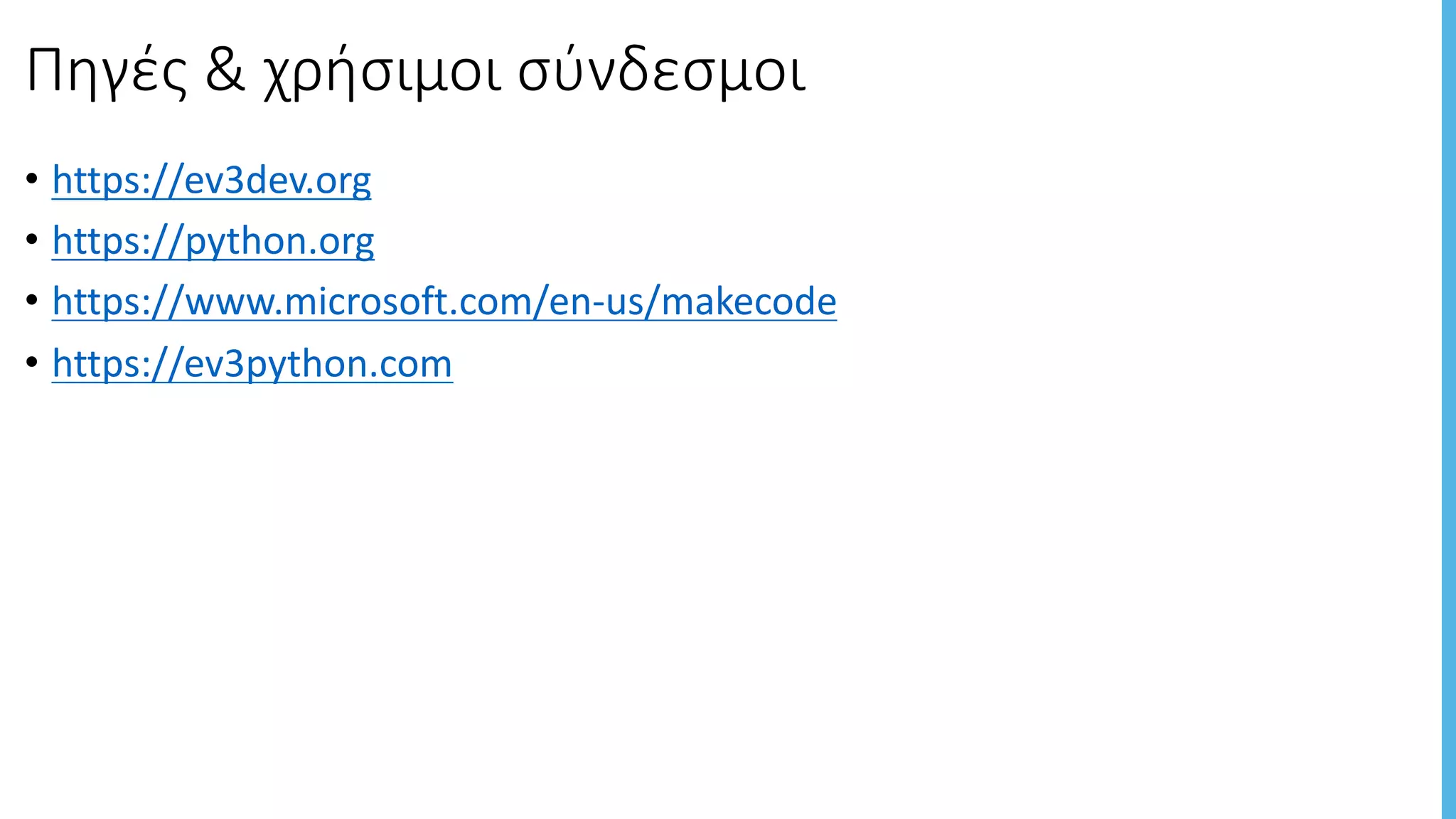Follow the Microsoft MakeCode hyperlink

[x=444, y=301]
